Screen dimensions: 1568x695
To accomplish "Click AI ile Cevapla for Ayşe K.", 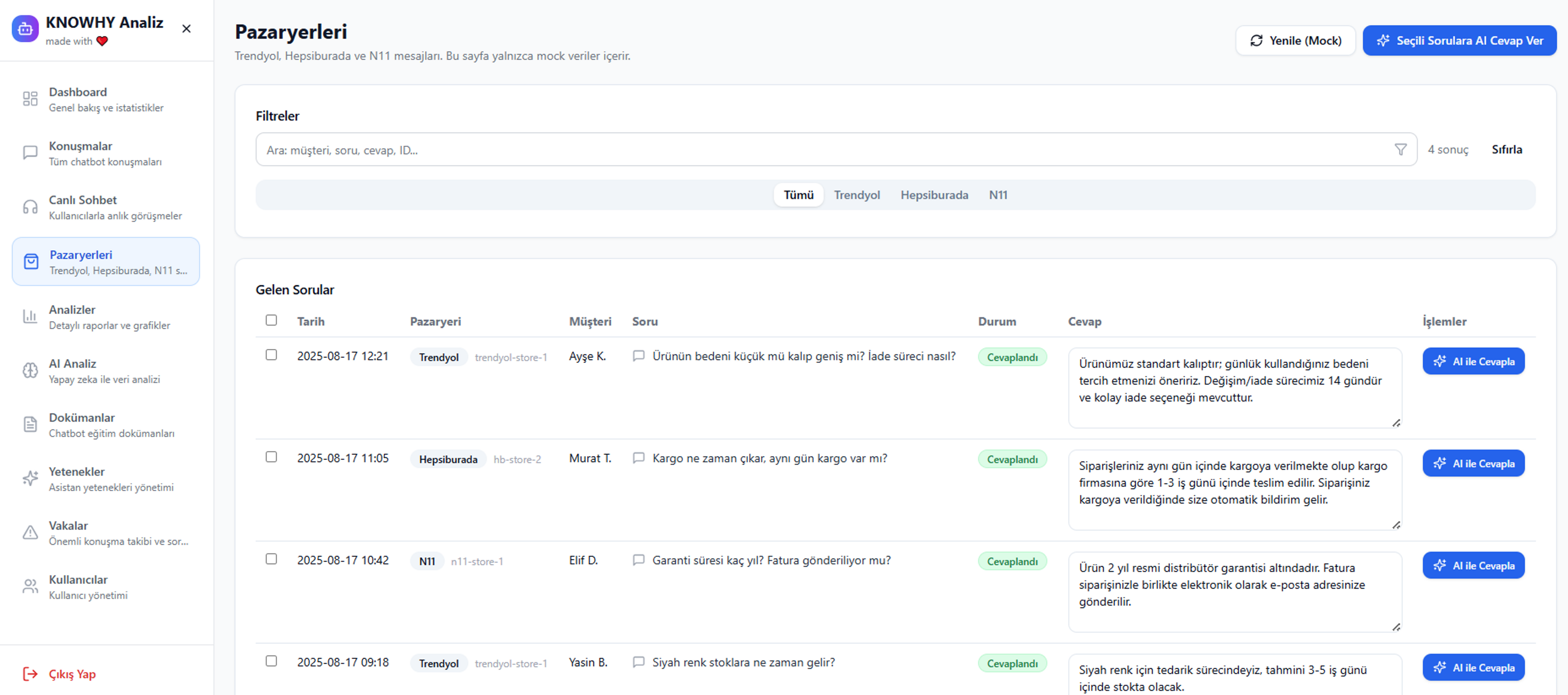I will click(1474, 361).
